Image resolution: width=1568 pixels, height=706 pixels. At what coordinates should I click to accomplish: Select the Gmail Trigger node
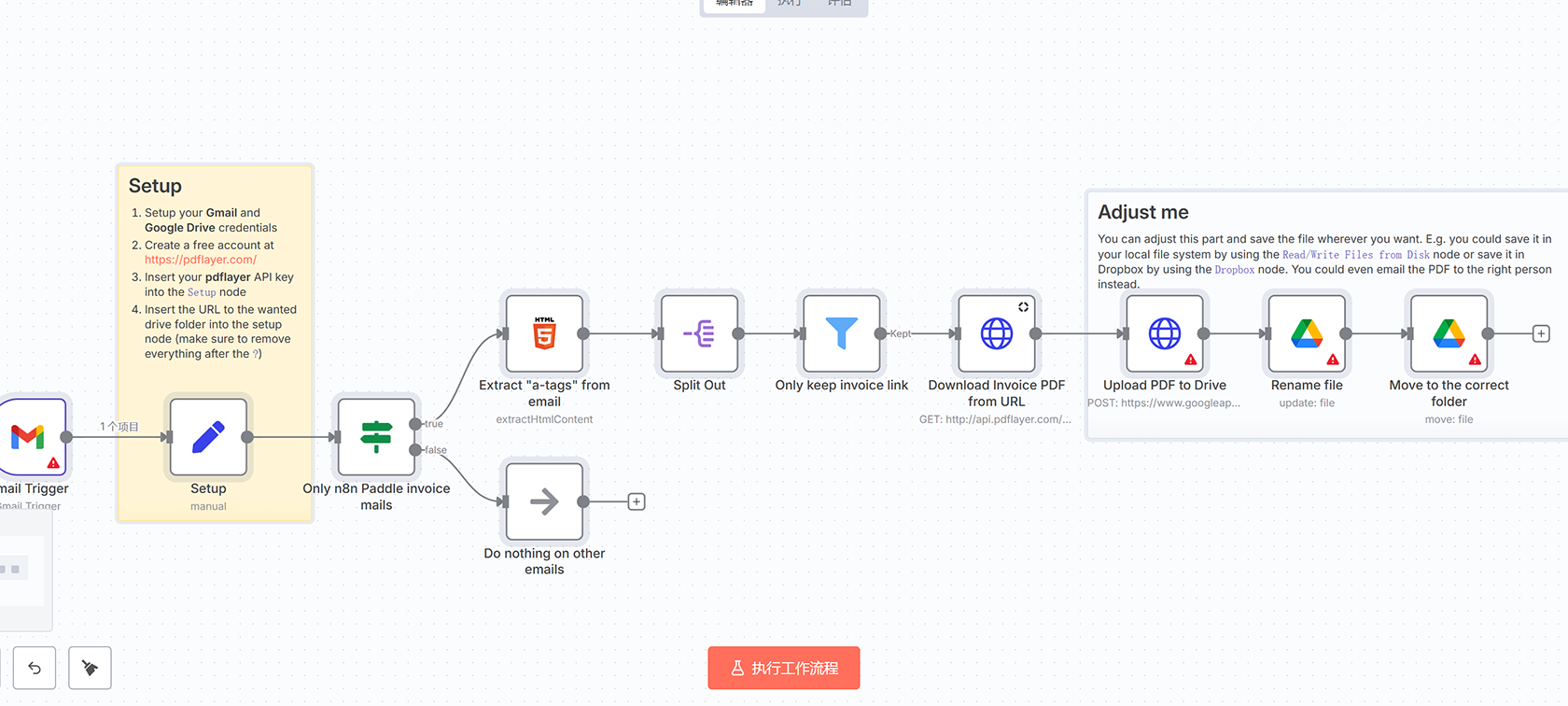(30, 436)
